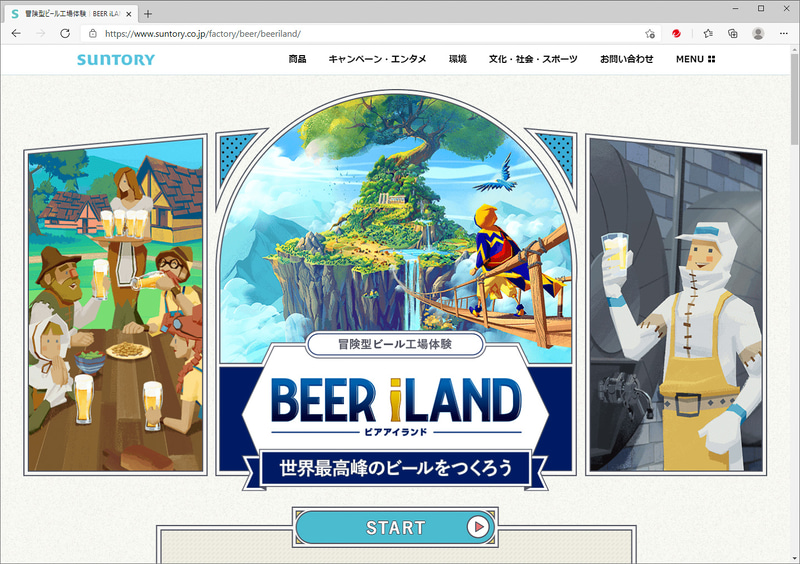Open the お問い合わせ menu item
Viewport: 800px width, 564px height.
pos(627,59)
